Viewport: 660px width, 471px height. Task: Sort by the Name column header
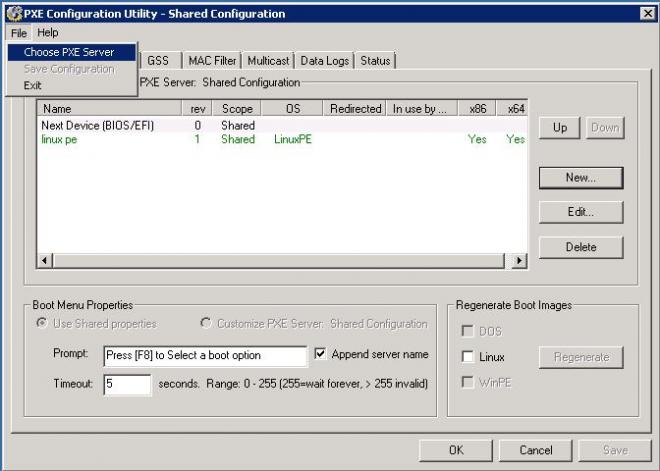tap(109, 109)
